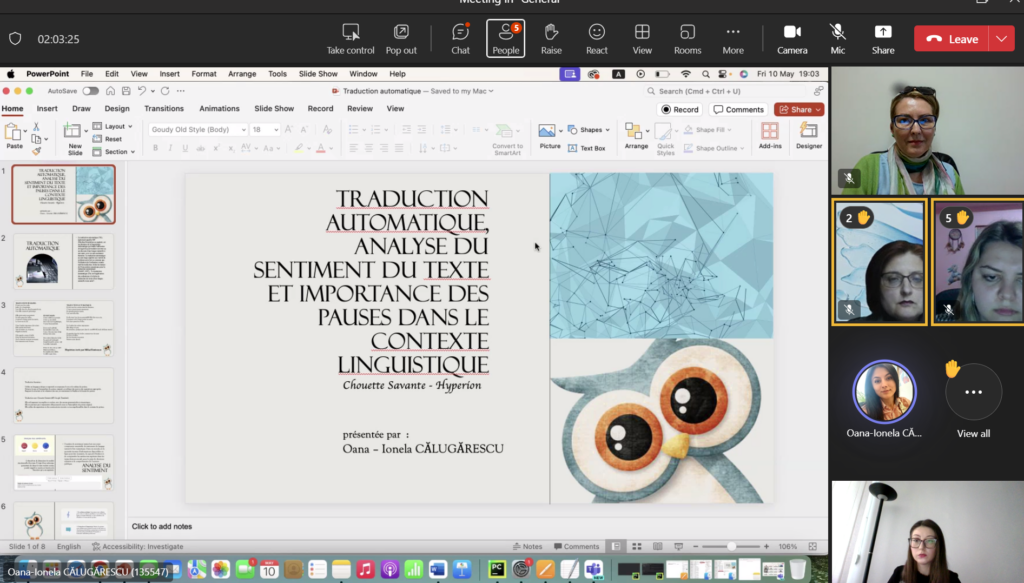
Task: Toggle the AutoSave switch in PowerPoint
Action: click(x=90, y=91)
